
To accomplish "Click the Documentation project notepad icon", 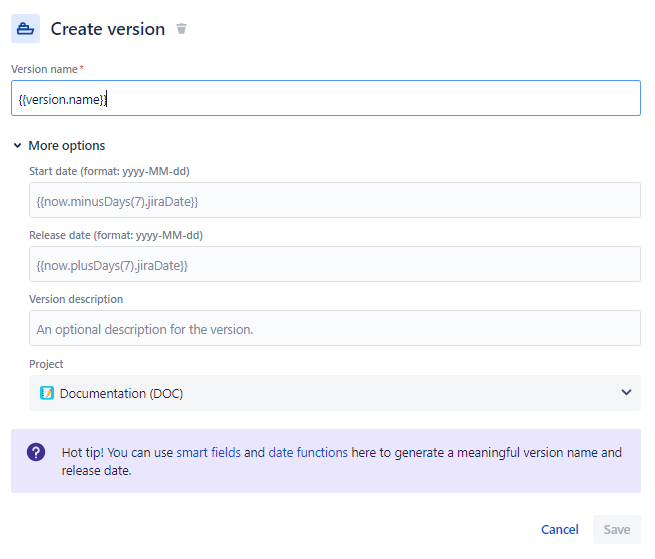I will click(47, 393).
